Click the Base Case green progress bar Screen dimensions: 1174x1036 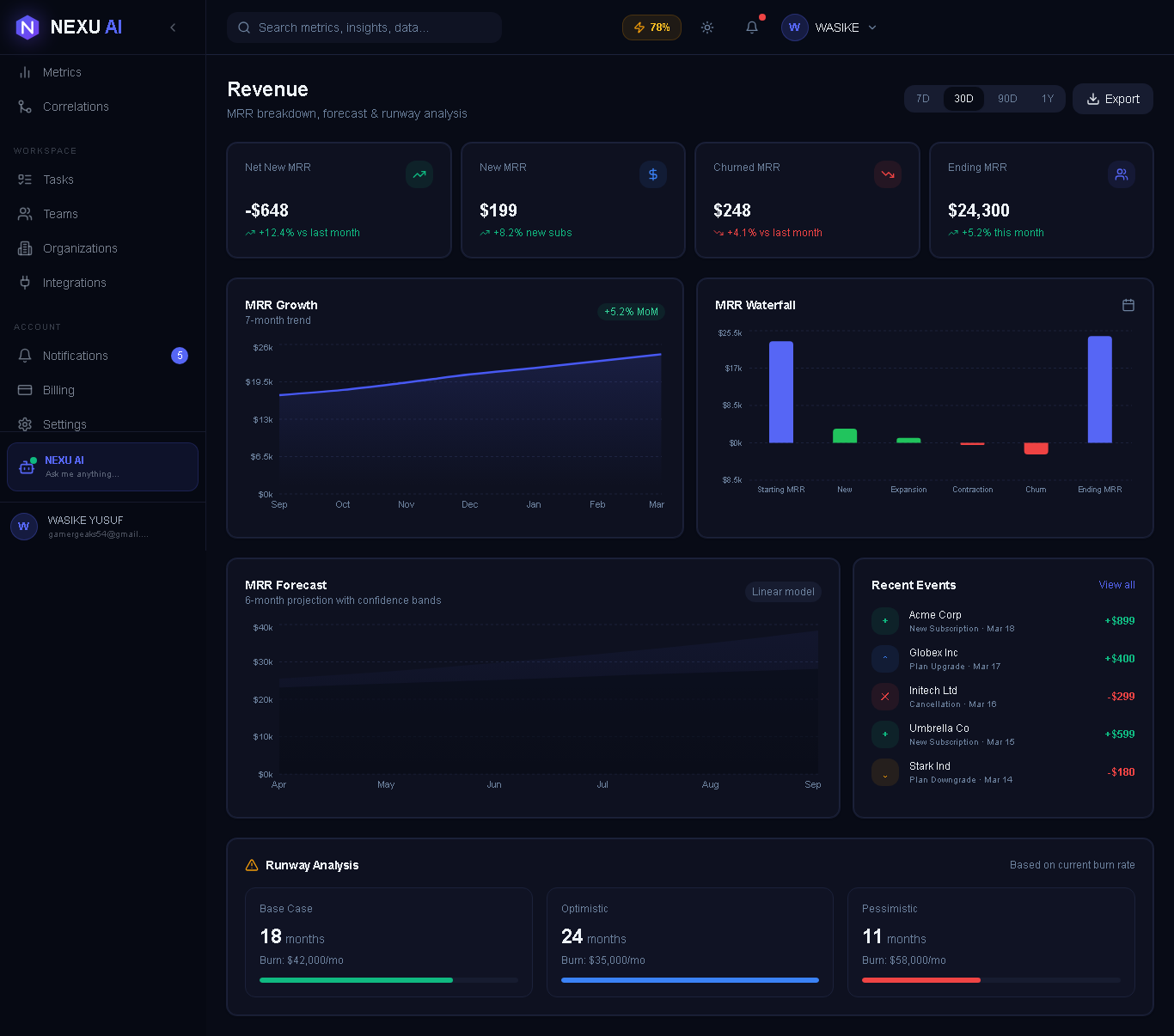click(356, 980)
